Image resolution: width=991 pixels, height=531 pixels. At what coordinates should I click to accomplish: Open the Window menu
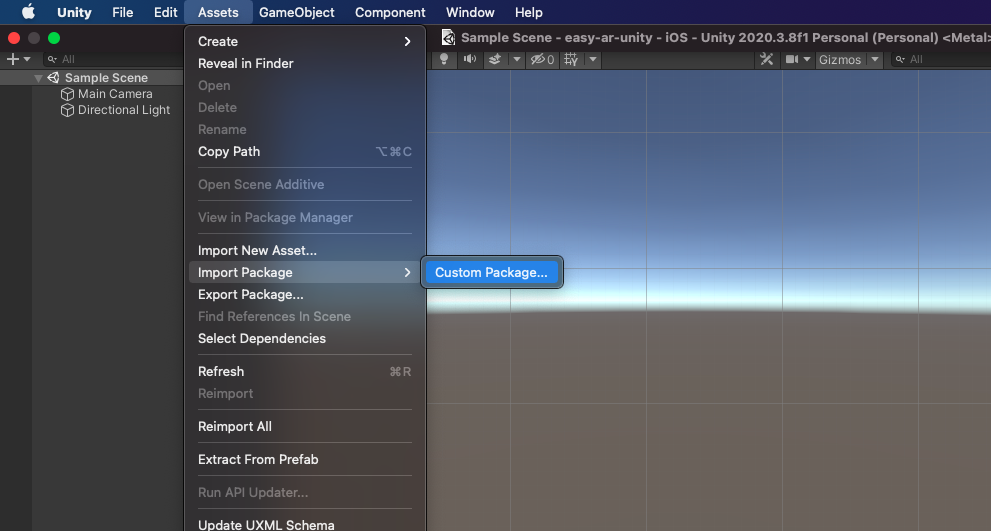click(x=470, y=12)
